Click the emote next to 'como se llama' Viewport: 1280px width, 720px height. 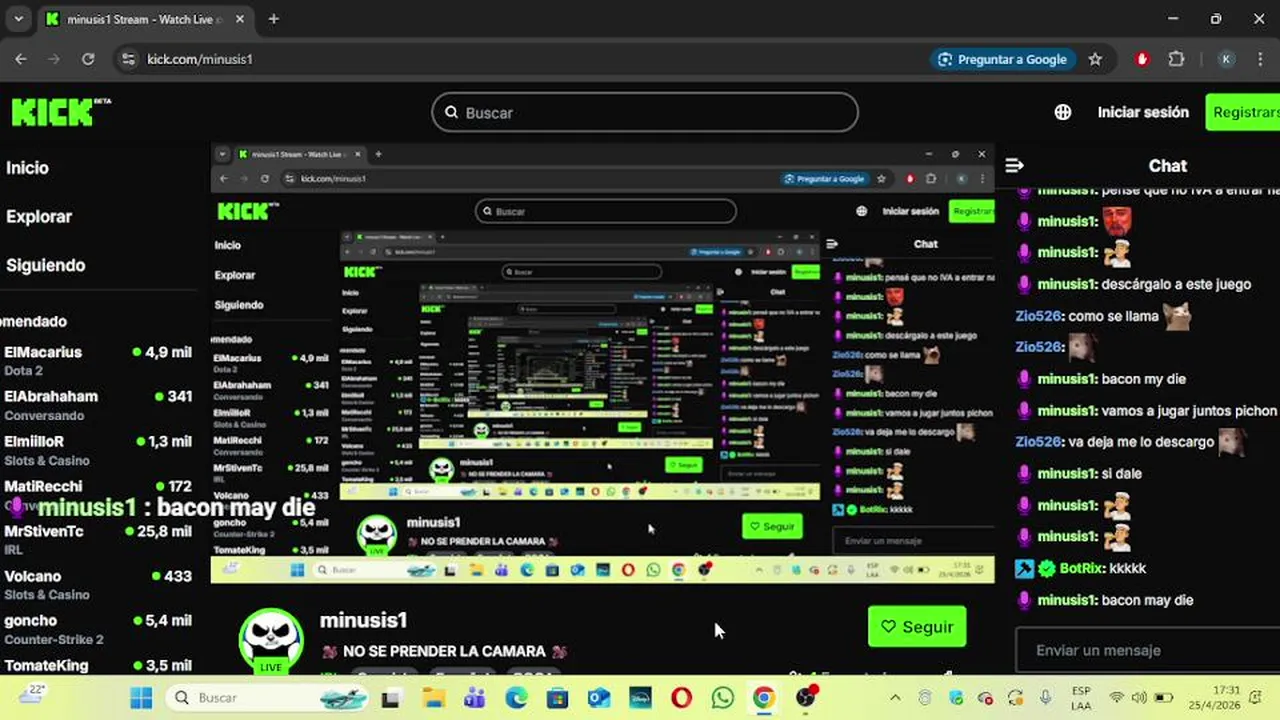point(1177,316)
